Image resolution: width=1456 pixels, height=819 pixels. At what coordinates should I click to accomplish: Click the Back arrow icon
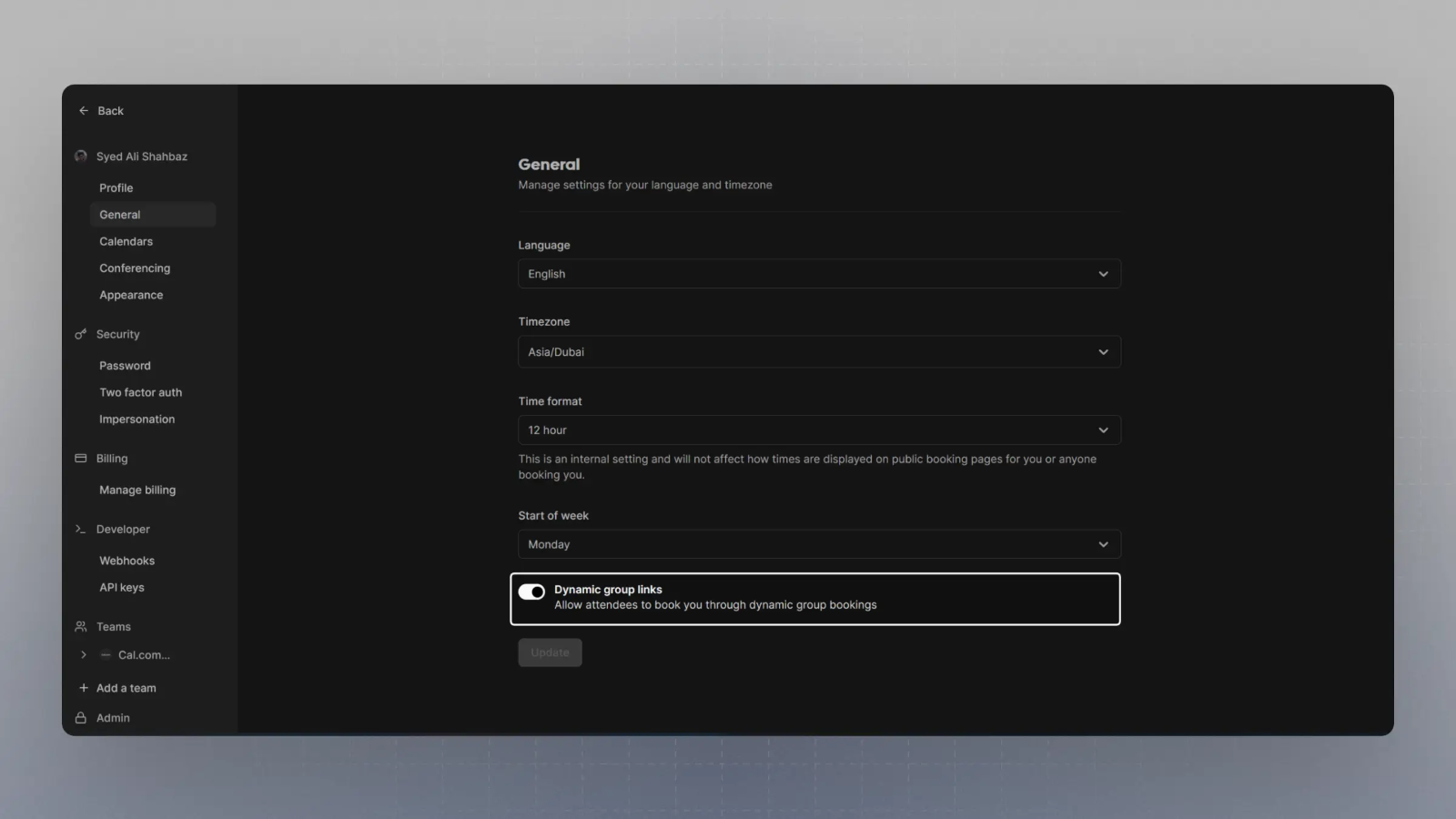click(x=84, y=111)
